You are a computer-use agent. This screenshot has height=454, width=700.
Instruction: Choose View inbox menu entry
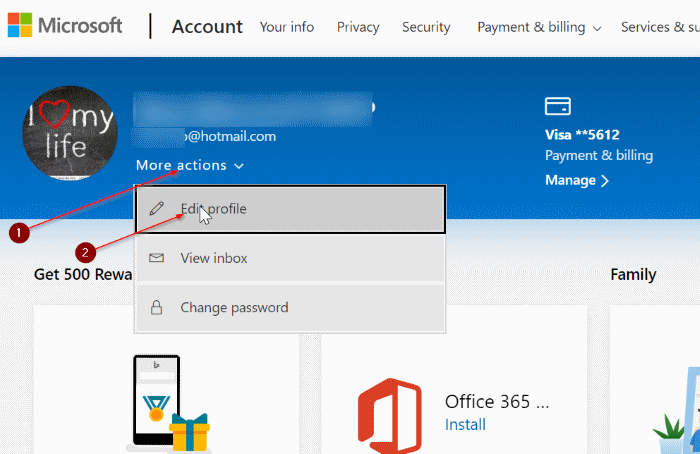tap(290, 258)
